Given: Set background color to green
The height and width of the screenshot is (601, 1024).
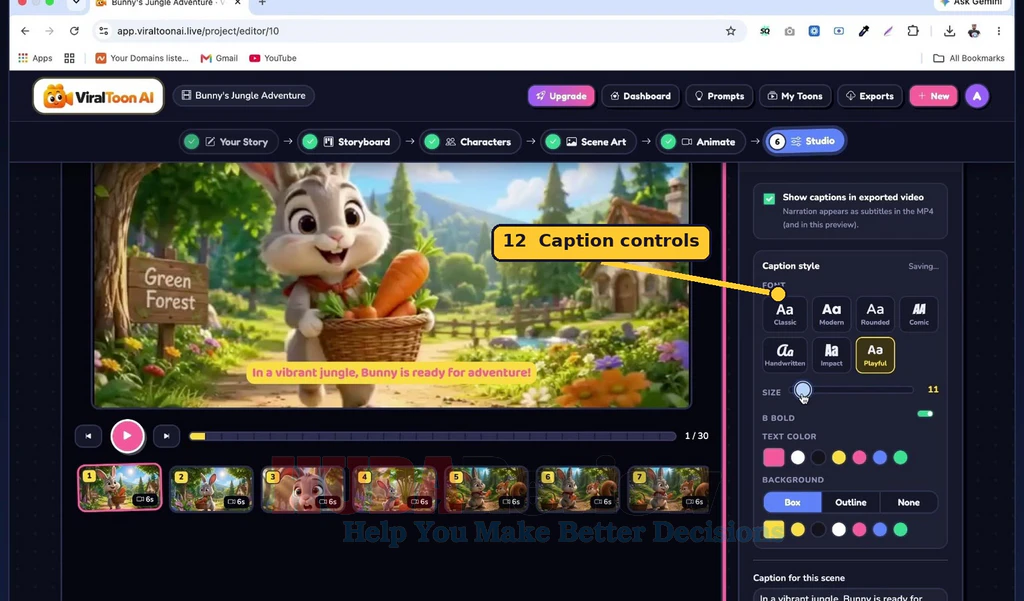Looking at the screenshot, I should click(x=901, y=529).
